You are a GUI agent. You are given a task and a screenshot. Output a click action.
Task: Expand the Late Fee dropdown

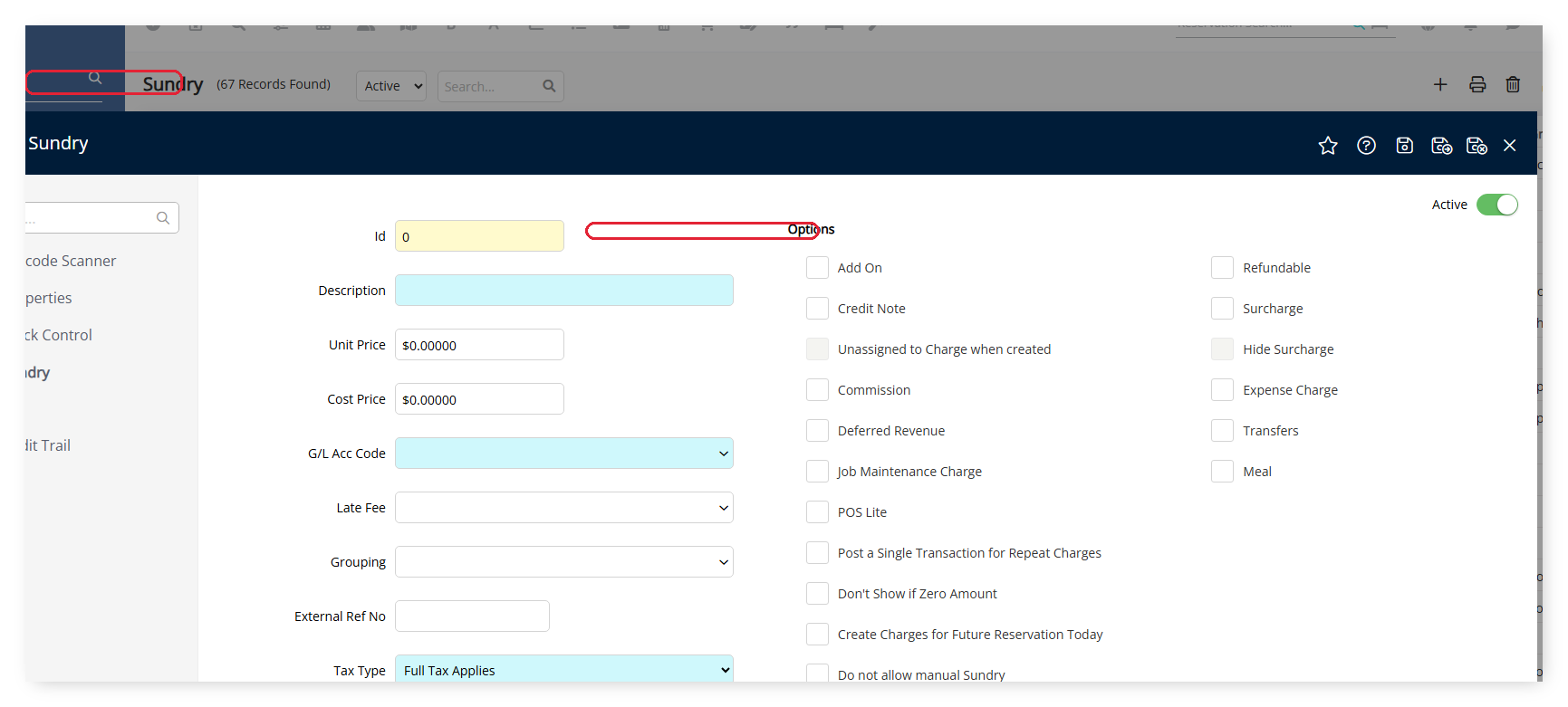[x=564, y=508]
